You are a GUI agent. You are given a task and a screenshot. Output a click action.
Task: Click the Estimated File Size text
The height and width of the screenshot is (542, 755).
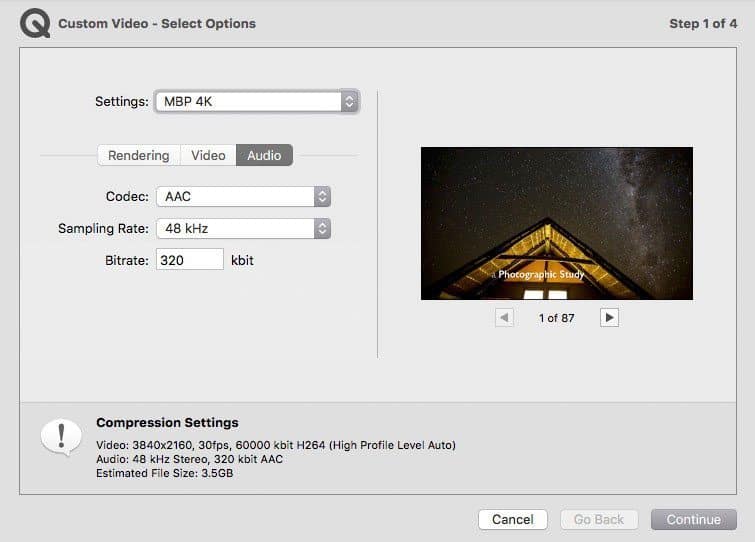click(163, 472)
